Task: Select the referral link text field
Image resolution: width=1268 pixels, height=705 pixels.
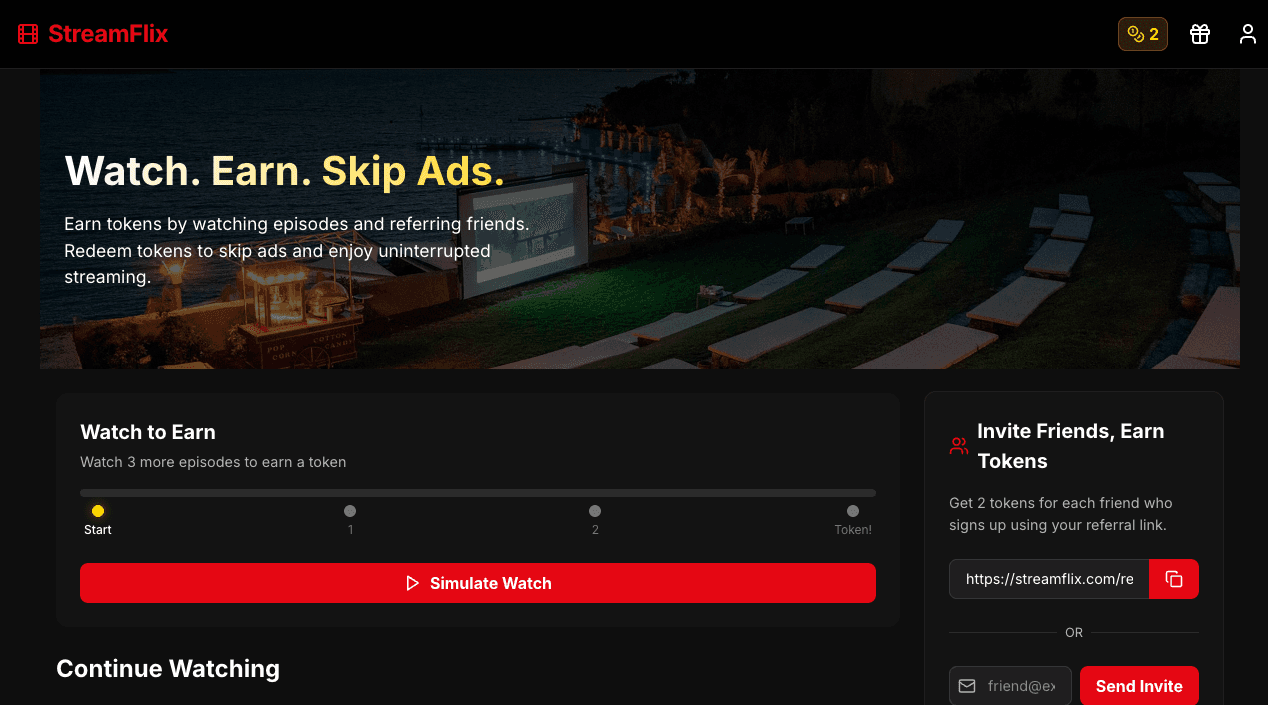Action: click(1048, 578)
